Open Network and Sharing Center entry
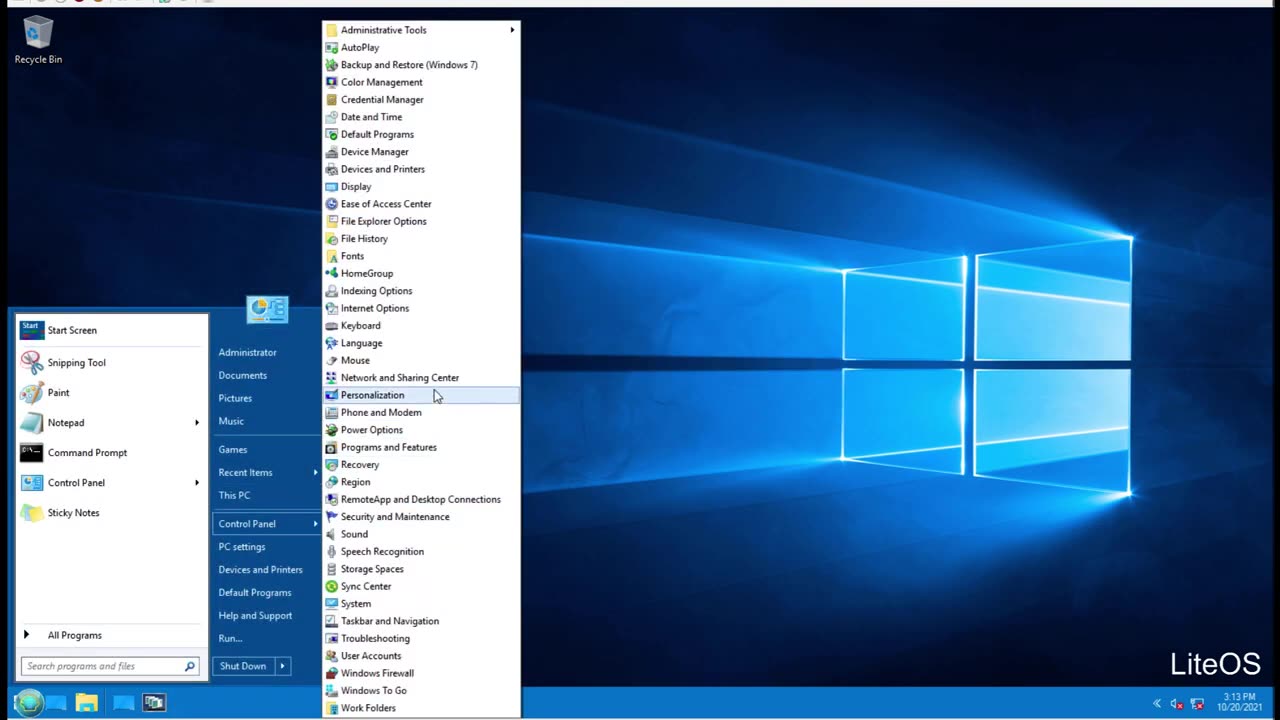 [421, 378]
